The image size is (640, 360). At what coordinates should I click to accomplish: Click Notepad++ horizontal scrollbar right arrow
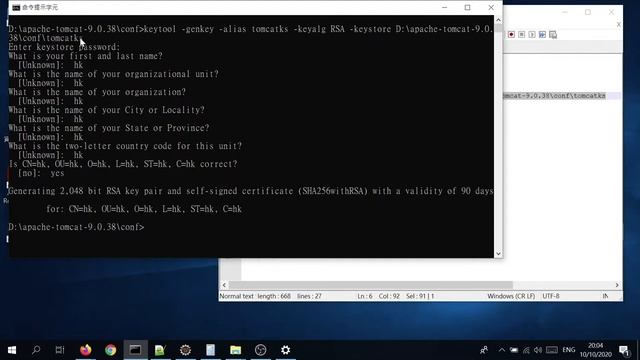pyautogui.click(x=617, y=285)
